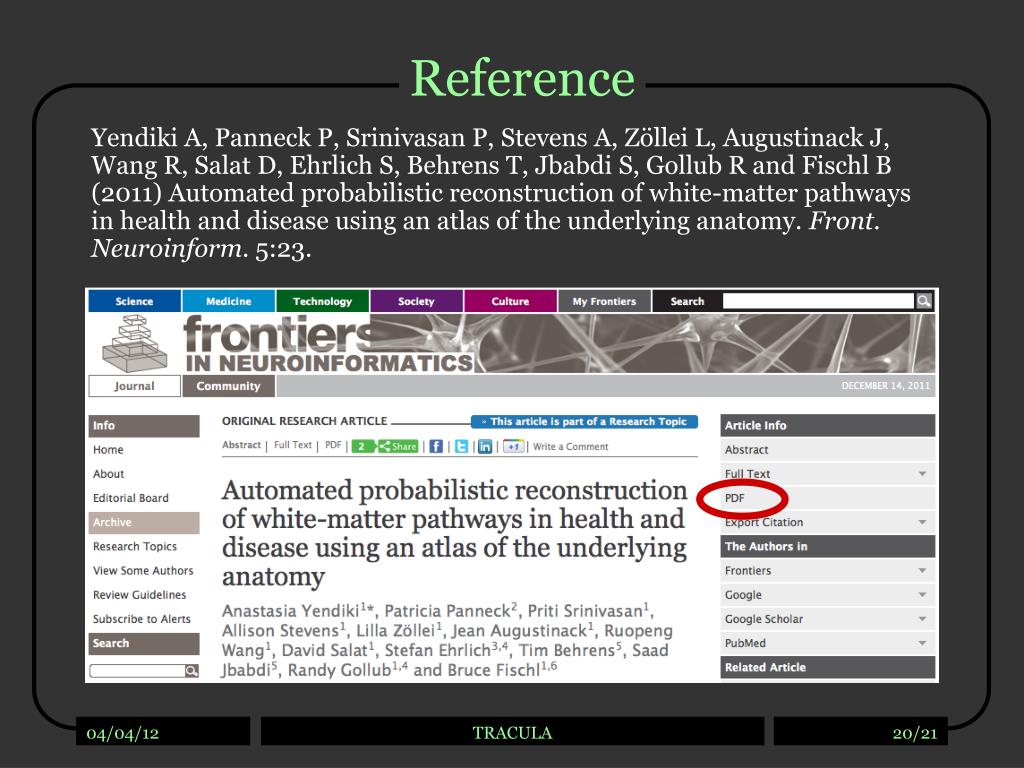Open Review Guidelines link

click(140, 595)
